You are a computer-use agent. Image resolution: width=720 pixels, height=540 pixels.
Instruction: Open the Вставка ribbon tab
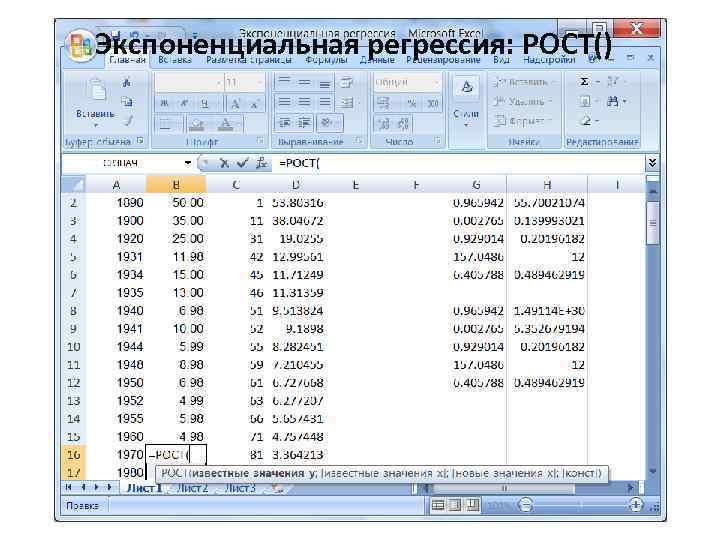(x=175, y=60)
